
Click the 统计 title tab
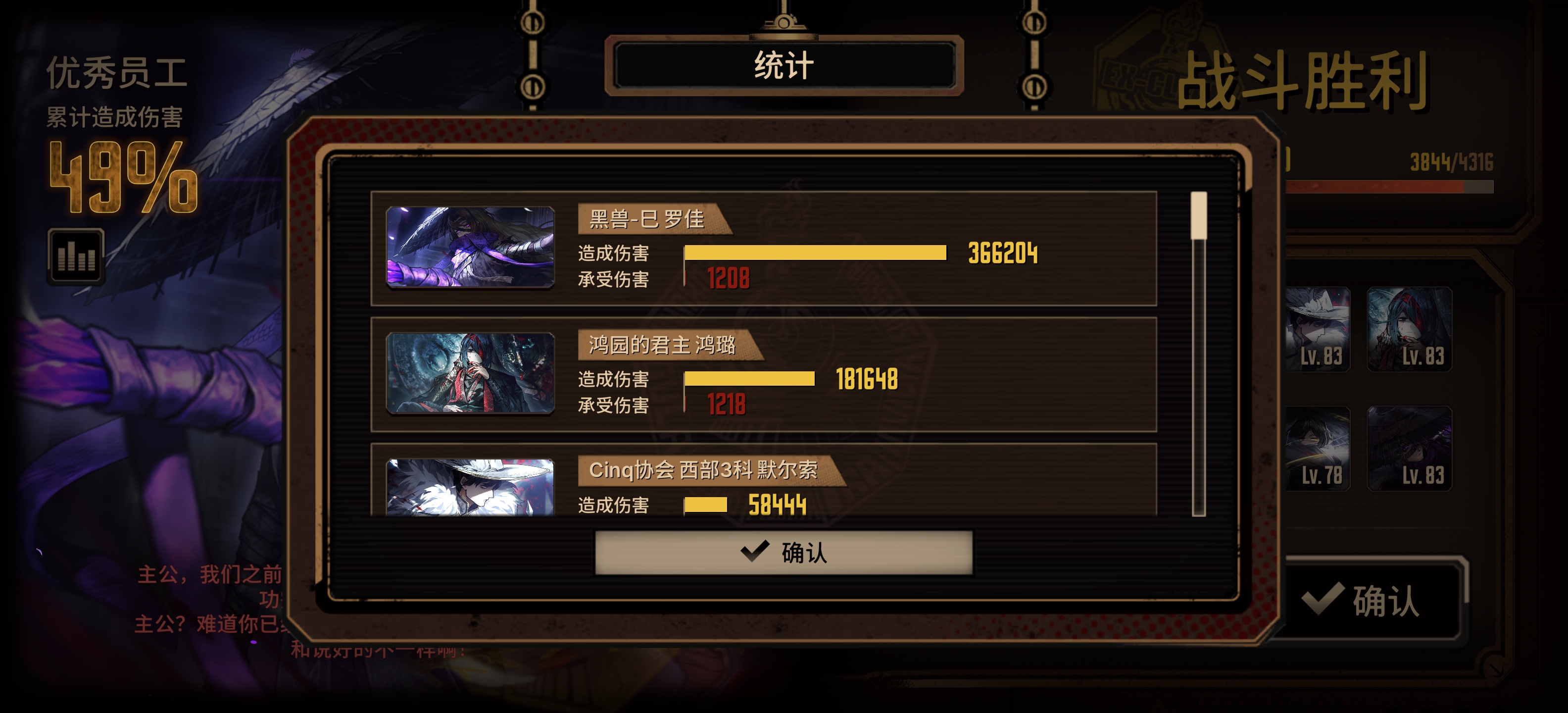tap(784, 66)
